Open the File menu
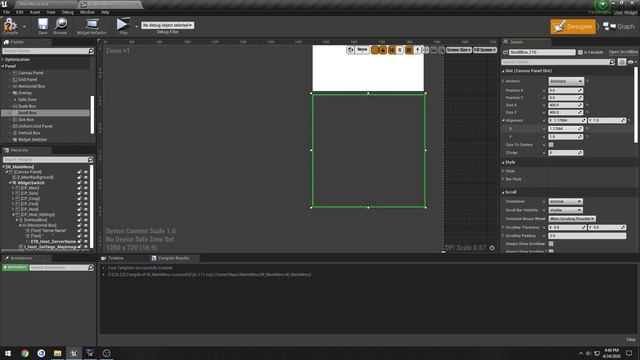The width and height of the screenshot is (640, 360). [x=7, y=12]
